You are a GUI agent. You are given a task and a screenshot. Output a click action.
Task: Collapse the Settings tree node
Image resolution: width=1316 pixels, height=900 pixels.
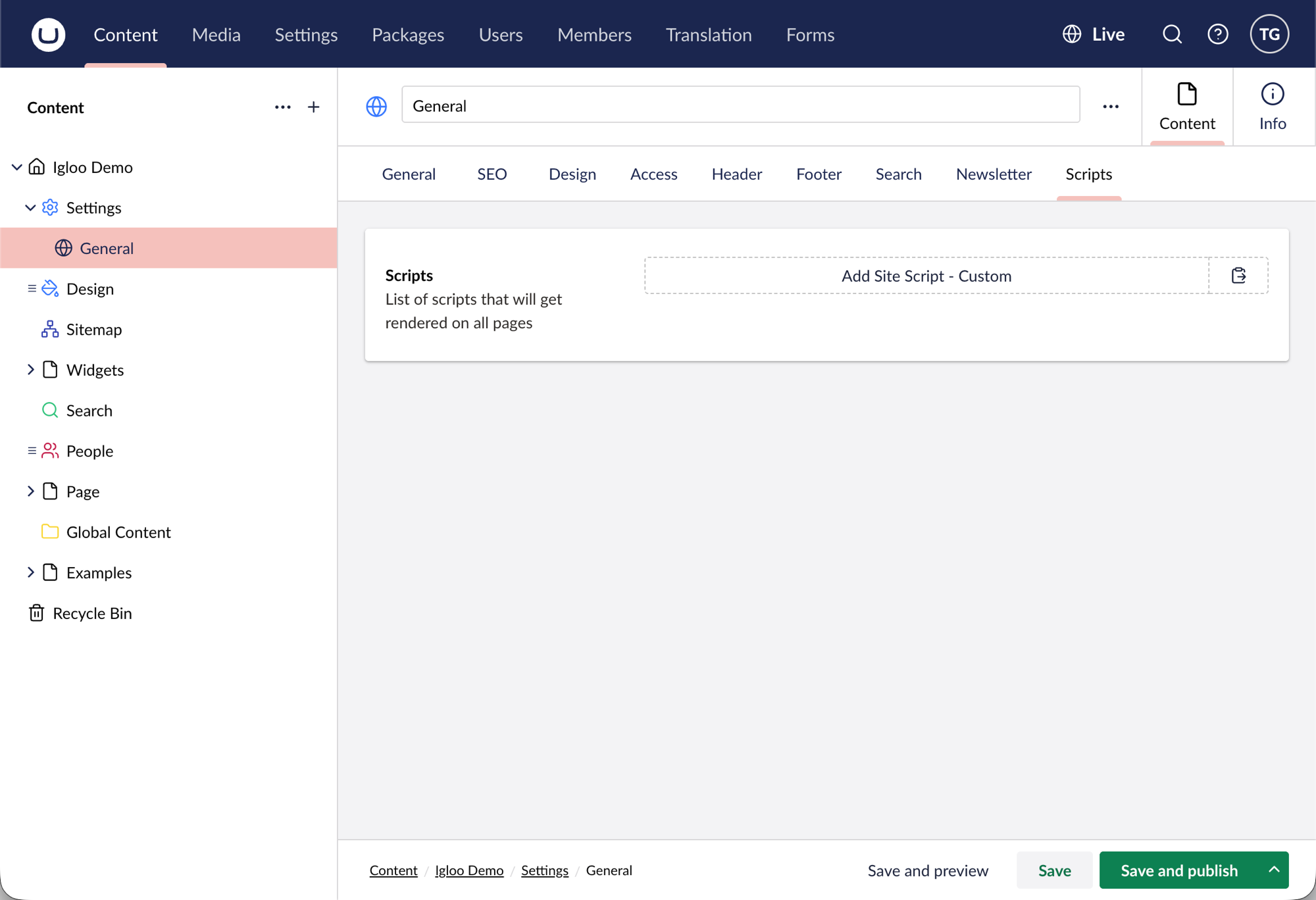point(30,207)
